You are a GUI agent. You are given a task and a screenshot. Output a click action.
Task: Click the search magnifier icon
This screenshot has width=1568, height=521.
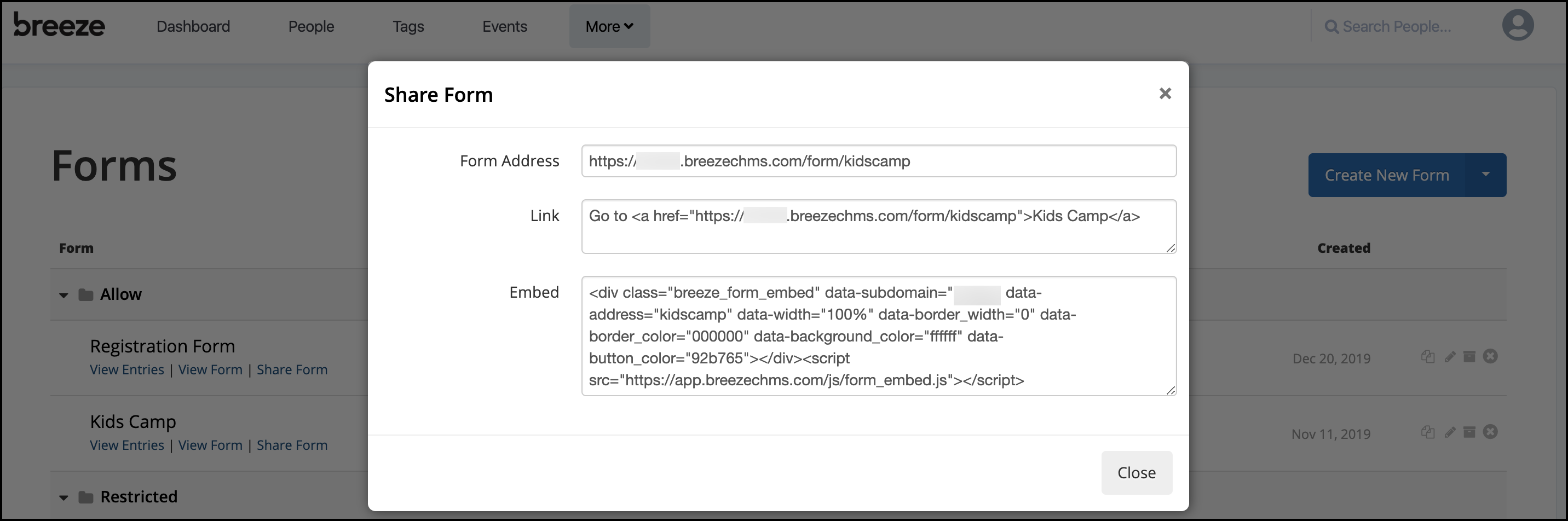1332,26
